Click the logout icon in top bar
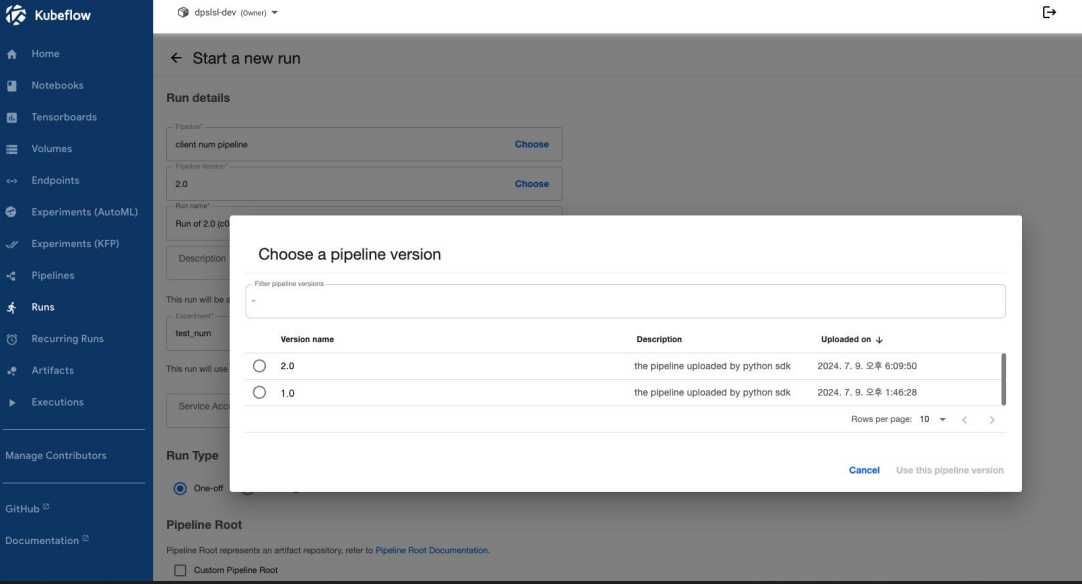This screenshot has width=1082, height=584. [x=1049, y=12]
